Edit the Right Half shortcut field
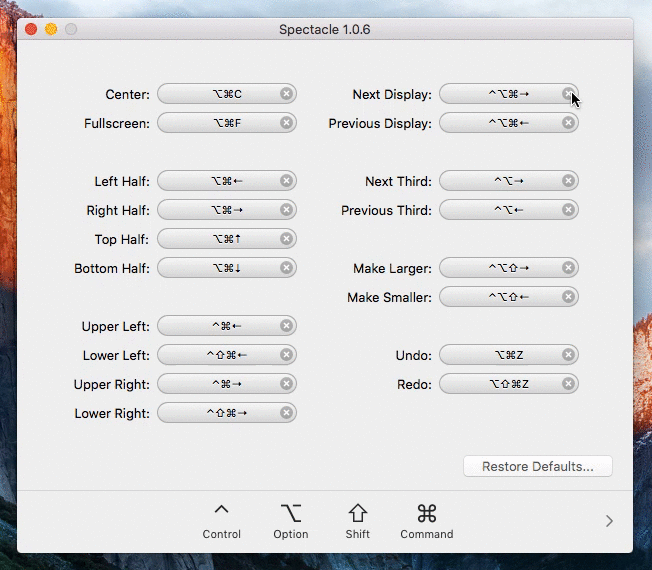This screenshot has height=570, width=652. coord(227,210)
